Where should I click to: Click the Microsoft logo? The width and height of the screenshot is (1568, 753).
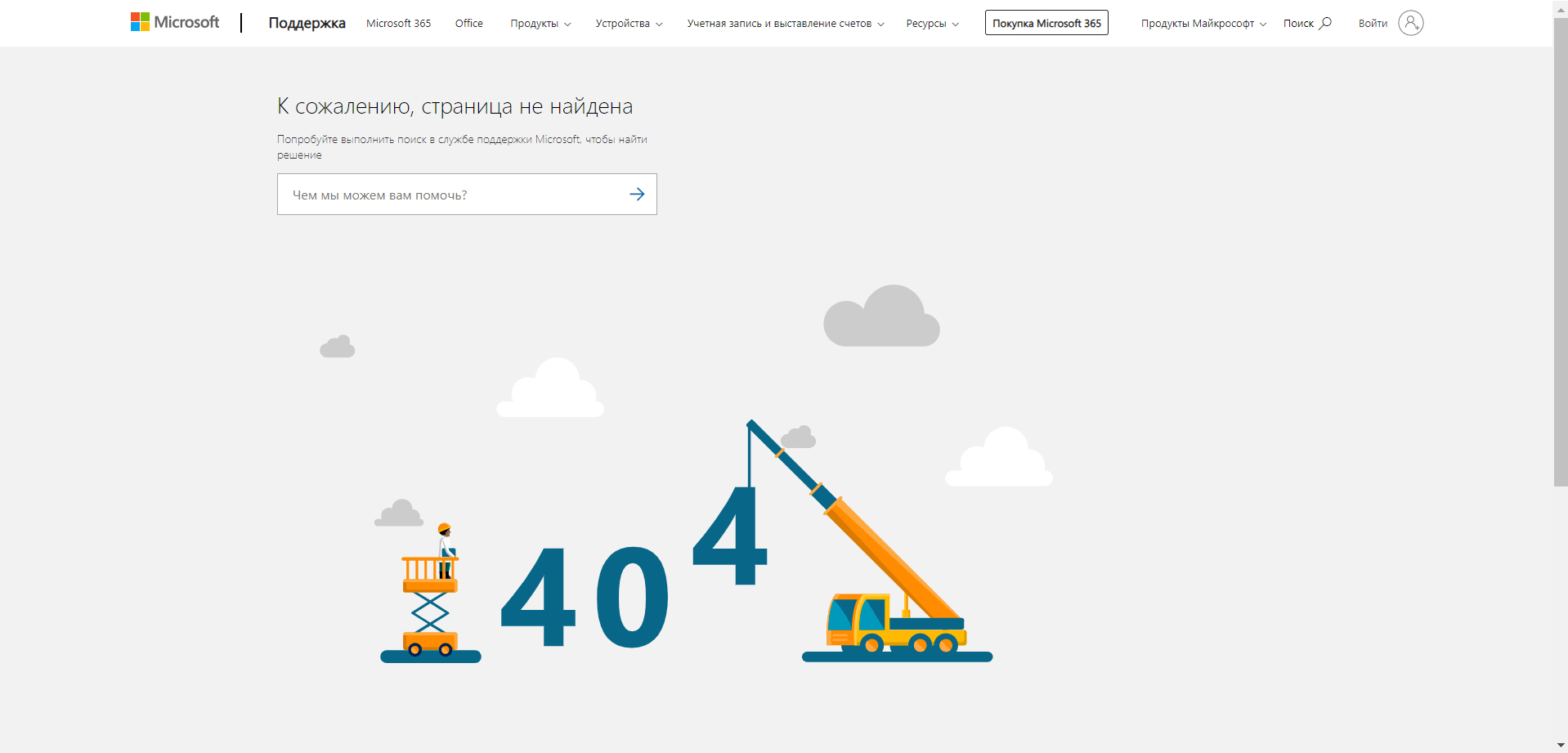tap(175, 22)
